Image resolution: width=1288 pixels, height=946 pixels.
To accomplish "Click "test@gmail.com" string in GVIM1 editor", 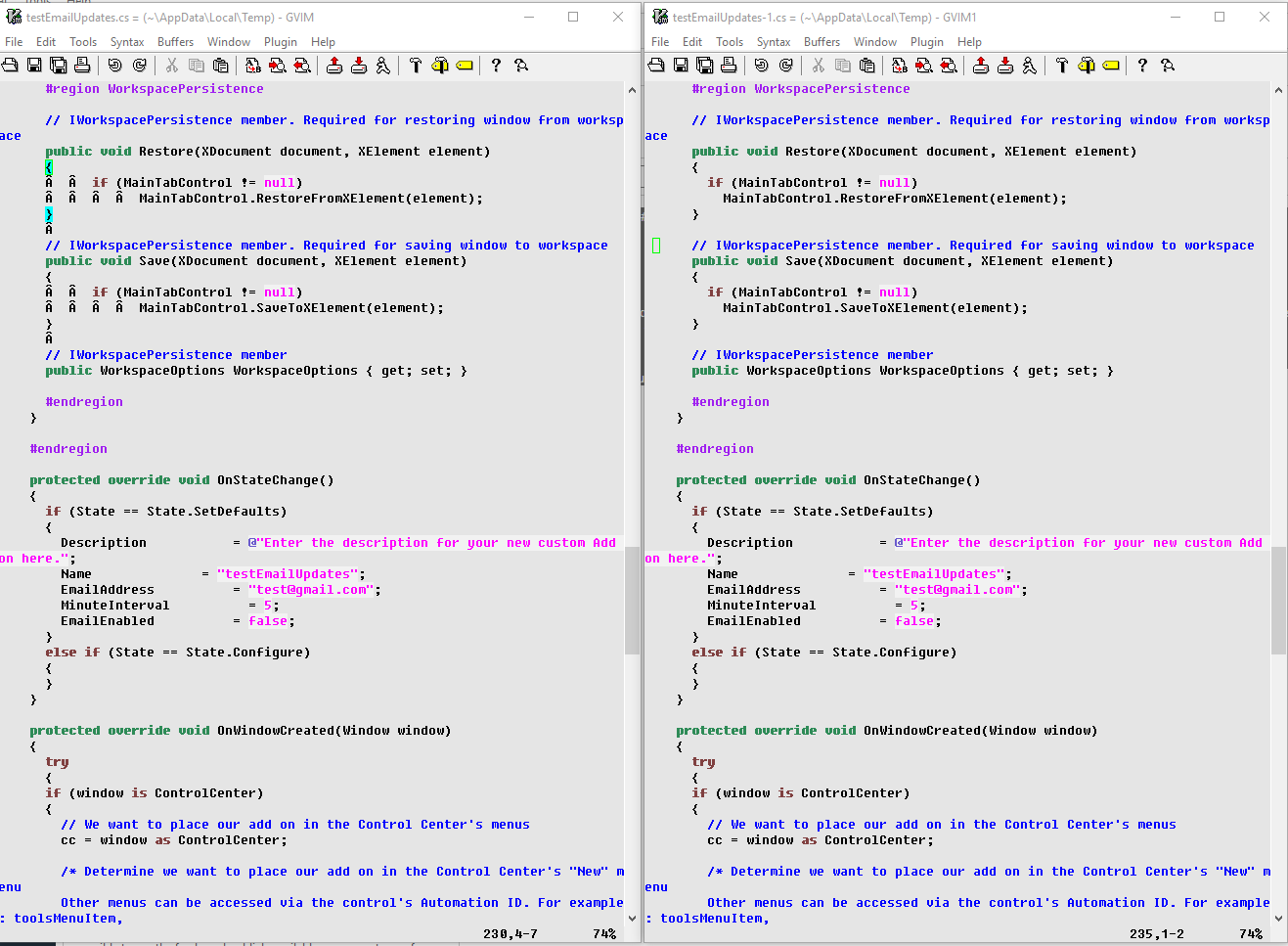I will (957, 590).
